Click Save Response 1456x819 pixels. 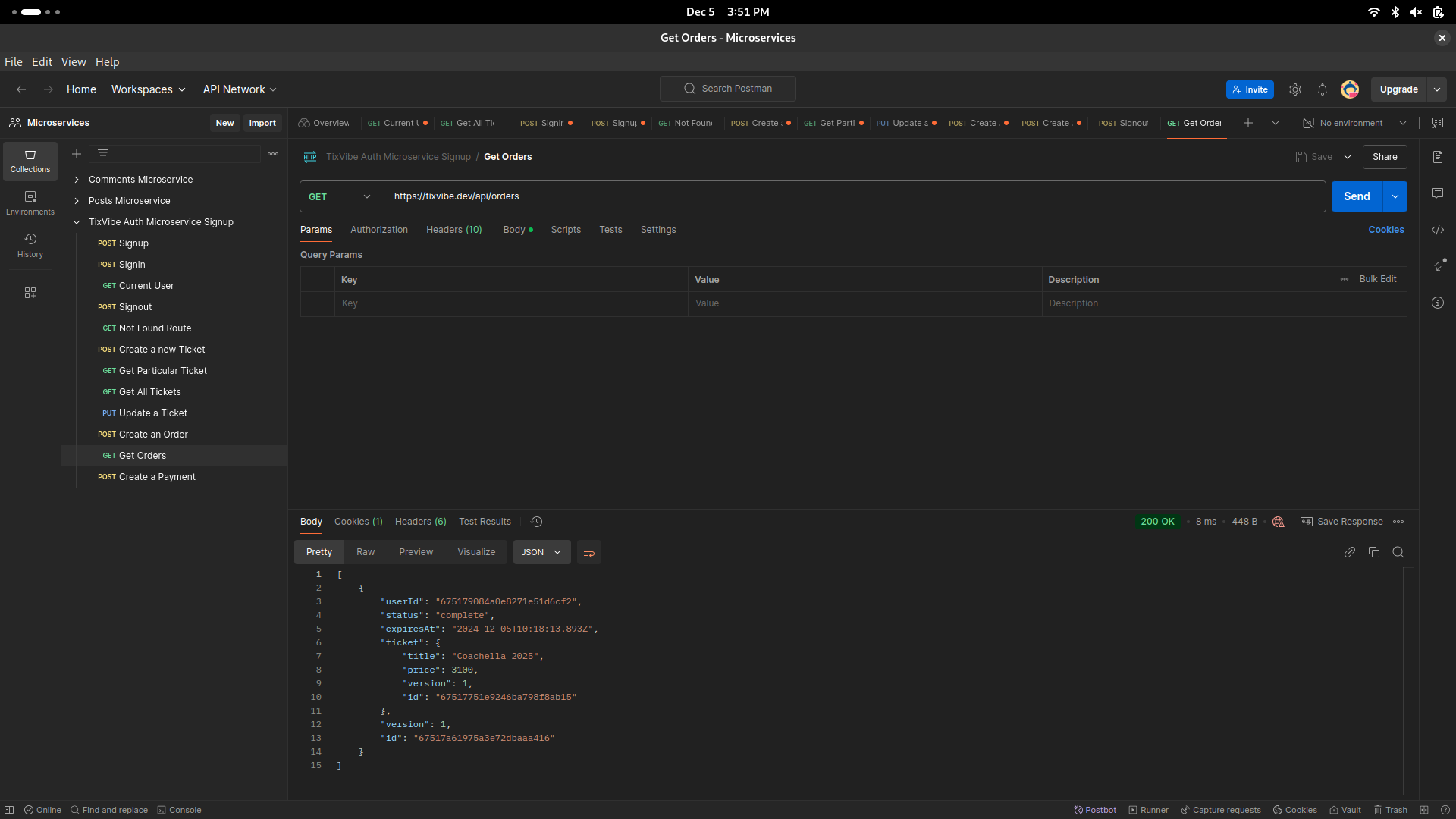tap(1341, 522)
